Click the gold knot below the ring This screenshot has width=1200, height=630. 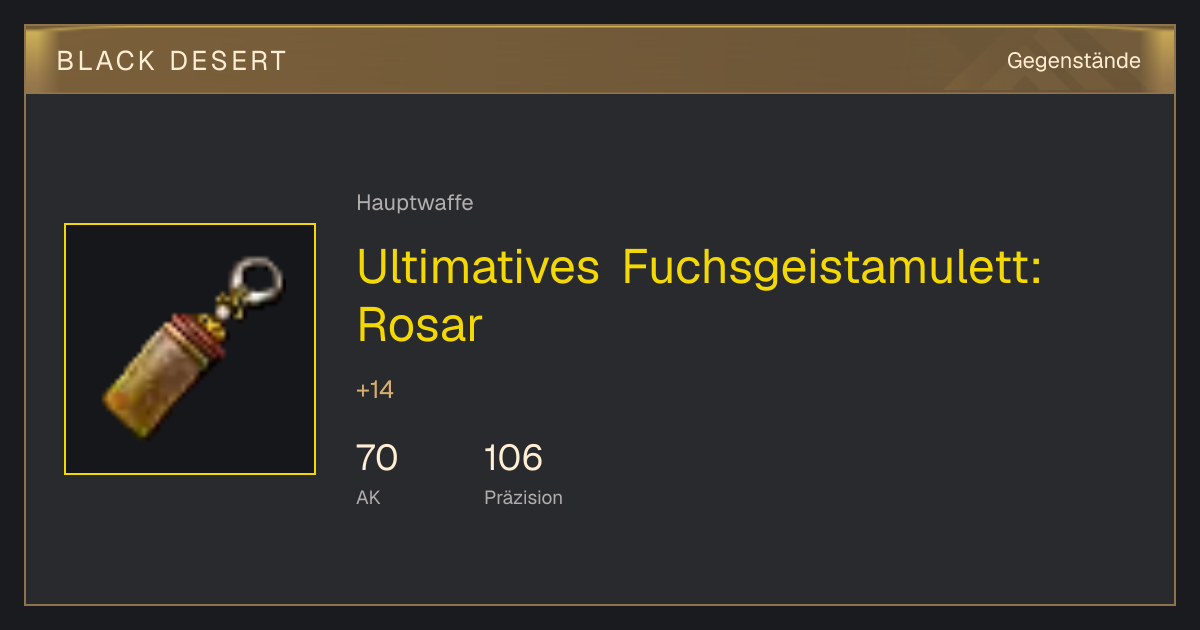230,306
